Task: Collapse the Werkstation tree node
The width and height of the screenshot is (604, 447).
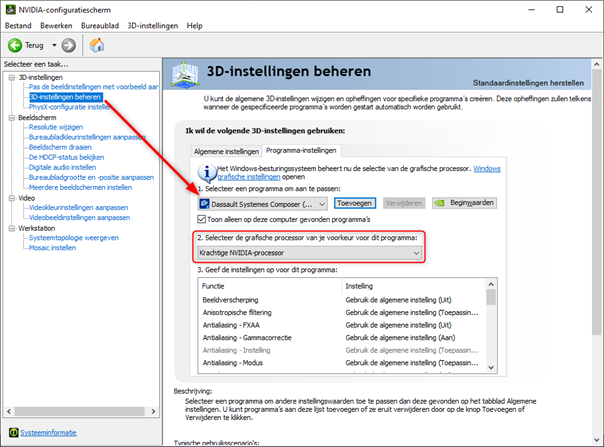Action: (12, 228)
